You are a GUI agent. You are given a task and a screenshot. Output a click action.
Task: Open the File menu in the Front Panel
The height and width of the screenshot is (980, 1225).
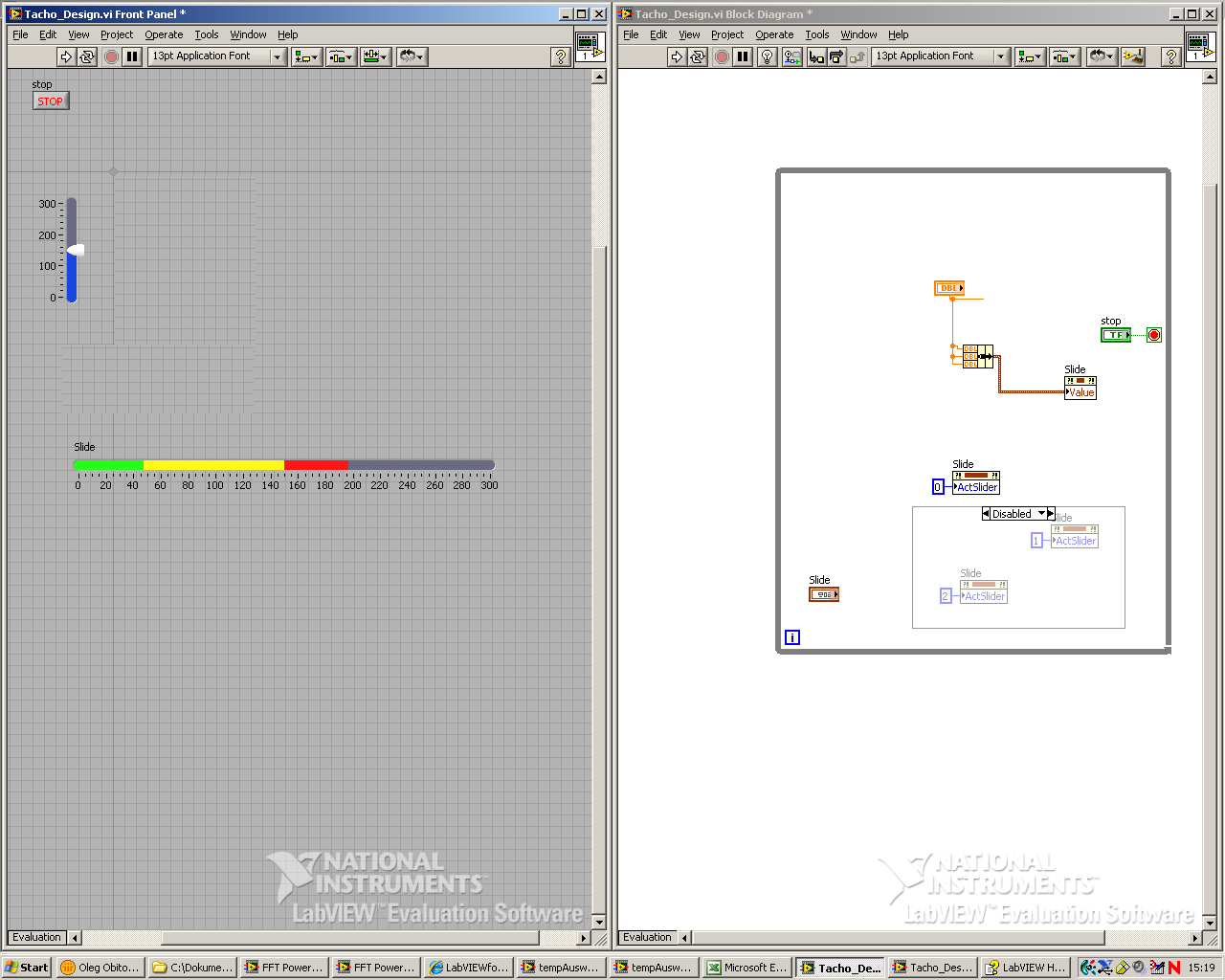(20, 34)
